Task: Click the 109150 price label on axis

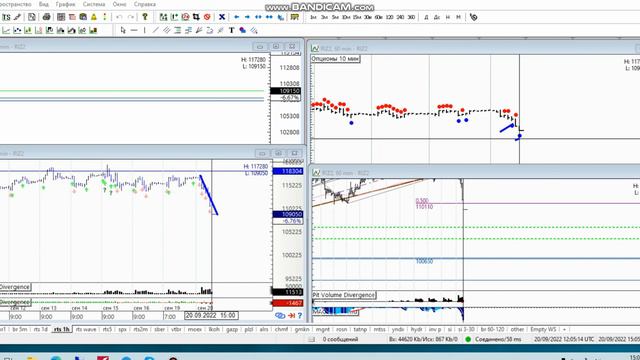Action: [286, 91]
